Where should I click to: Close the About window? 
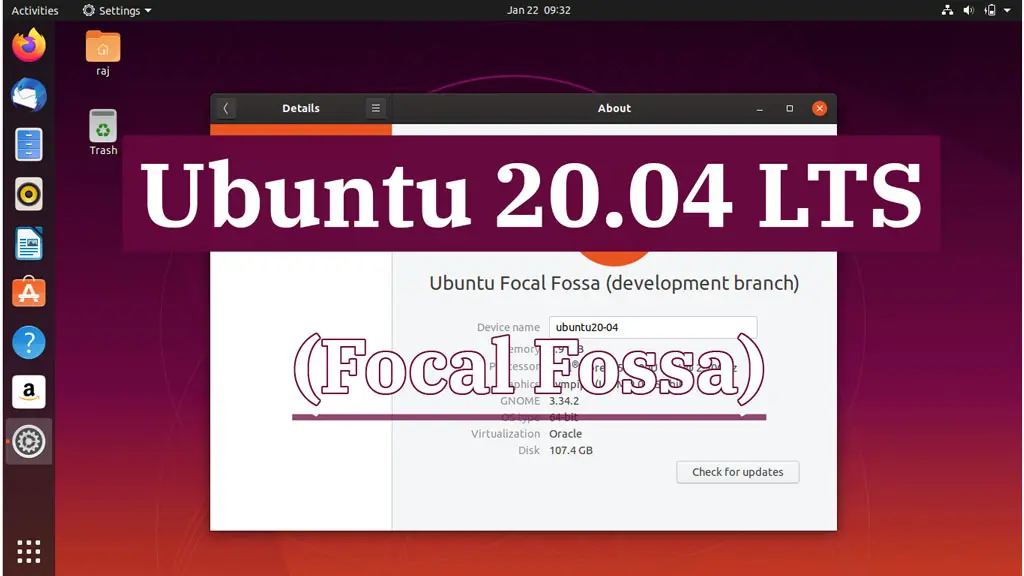[x=820, y=108]
